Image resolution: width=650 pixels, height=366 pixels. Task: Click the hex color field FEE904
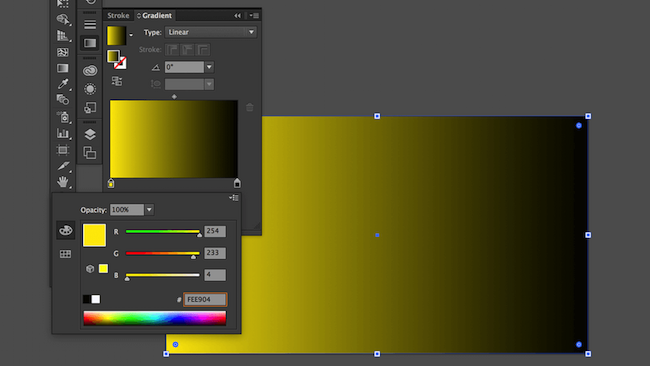[x=205, y=299]
